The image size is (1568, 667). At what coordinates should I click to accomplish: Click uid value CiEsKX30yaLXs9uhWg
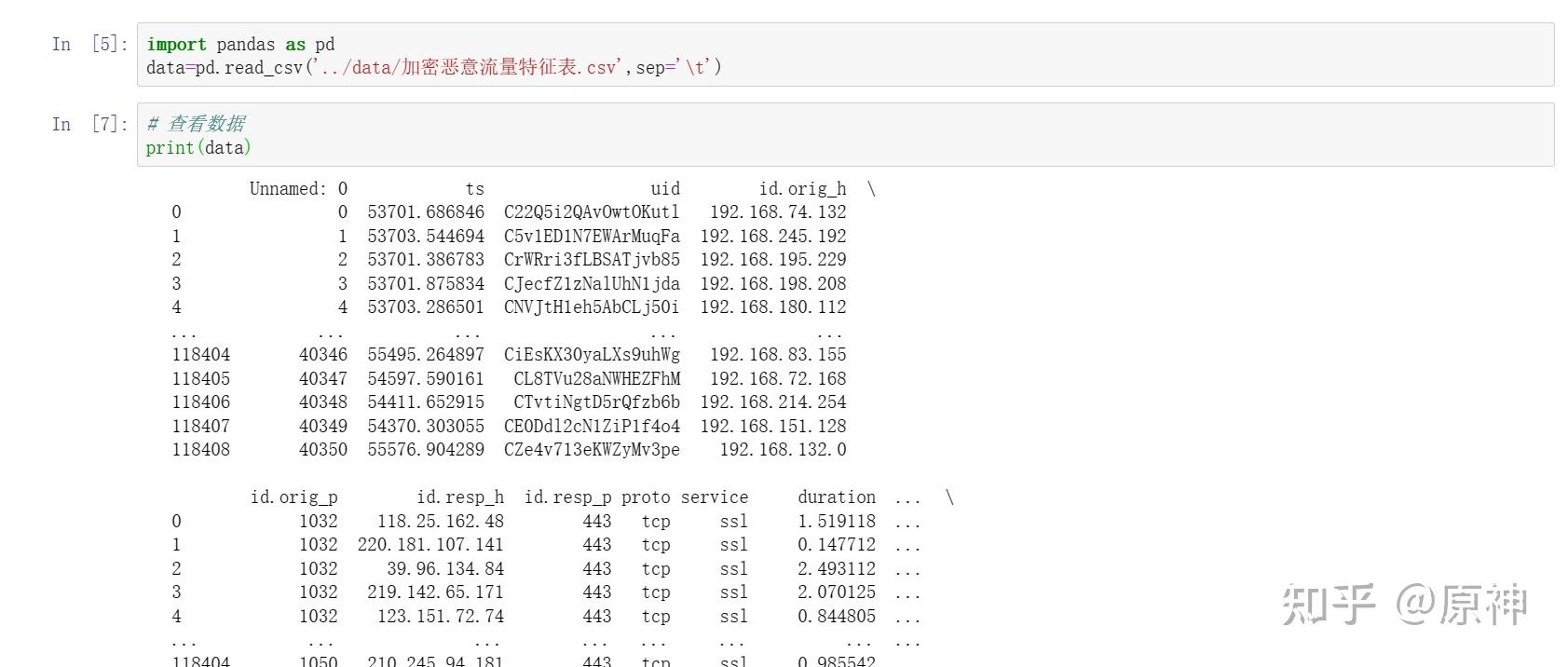click(x=592, y=355)
